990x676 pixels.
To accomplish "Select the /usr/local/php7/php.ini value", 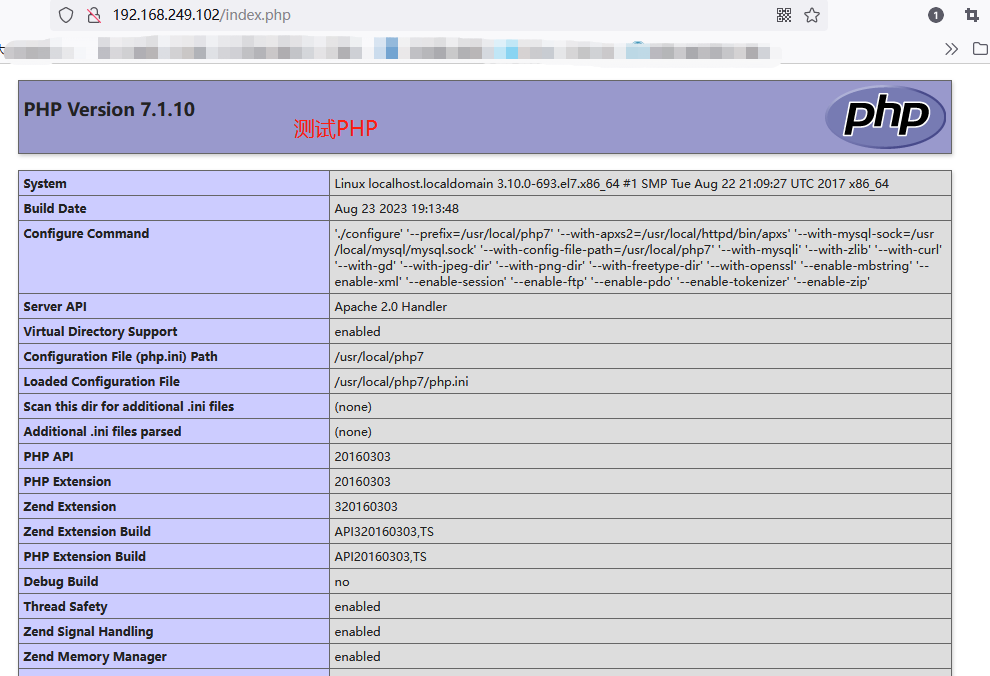I will pyautogui.click(x=402, y=381).
